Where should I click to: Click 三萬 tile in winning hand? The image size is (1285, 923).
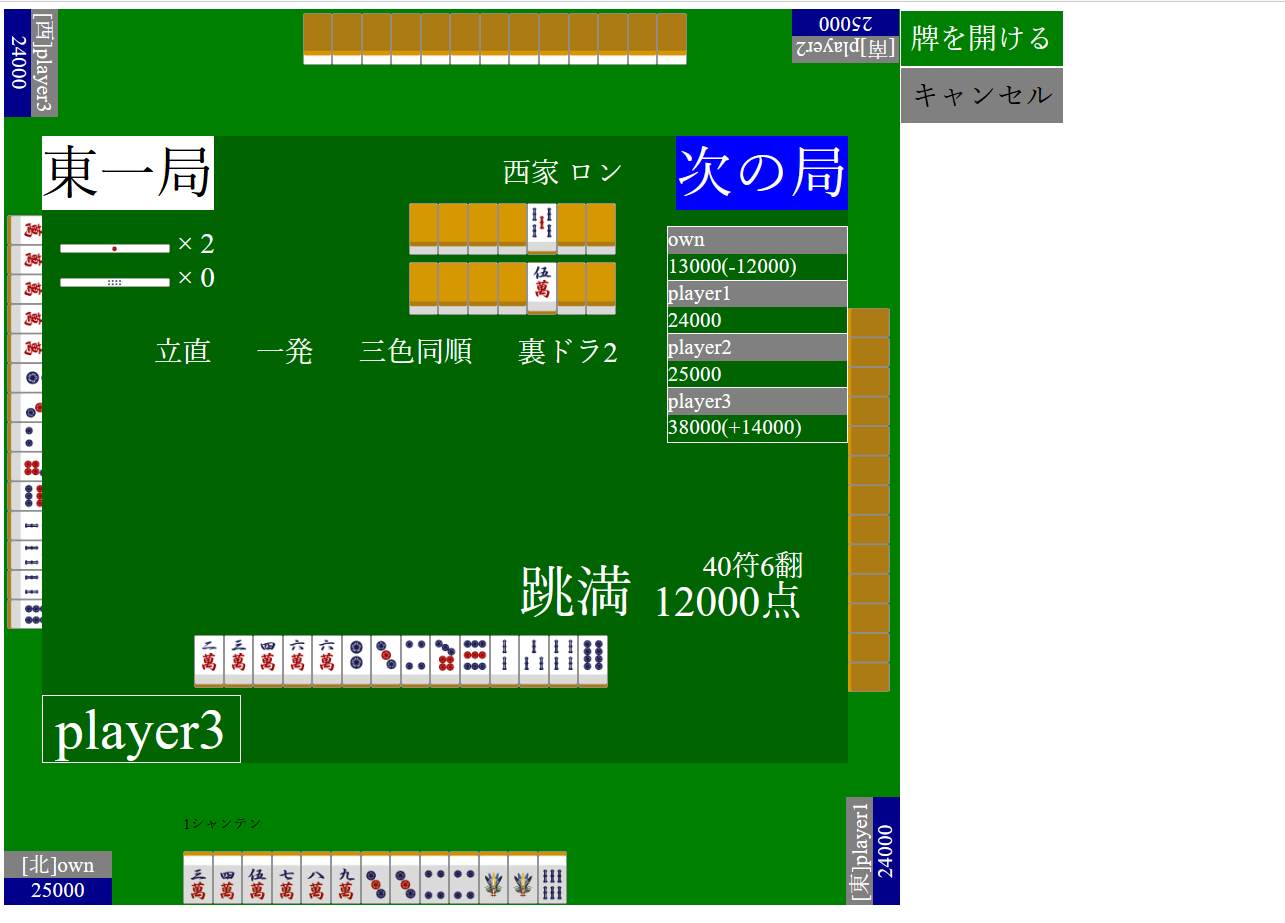click(238, 661)
